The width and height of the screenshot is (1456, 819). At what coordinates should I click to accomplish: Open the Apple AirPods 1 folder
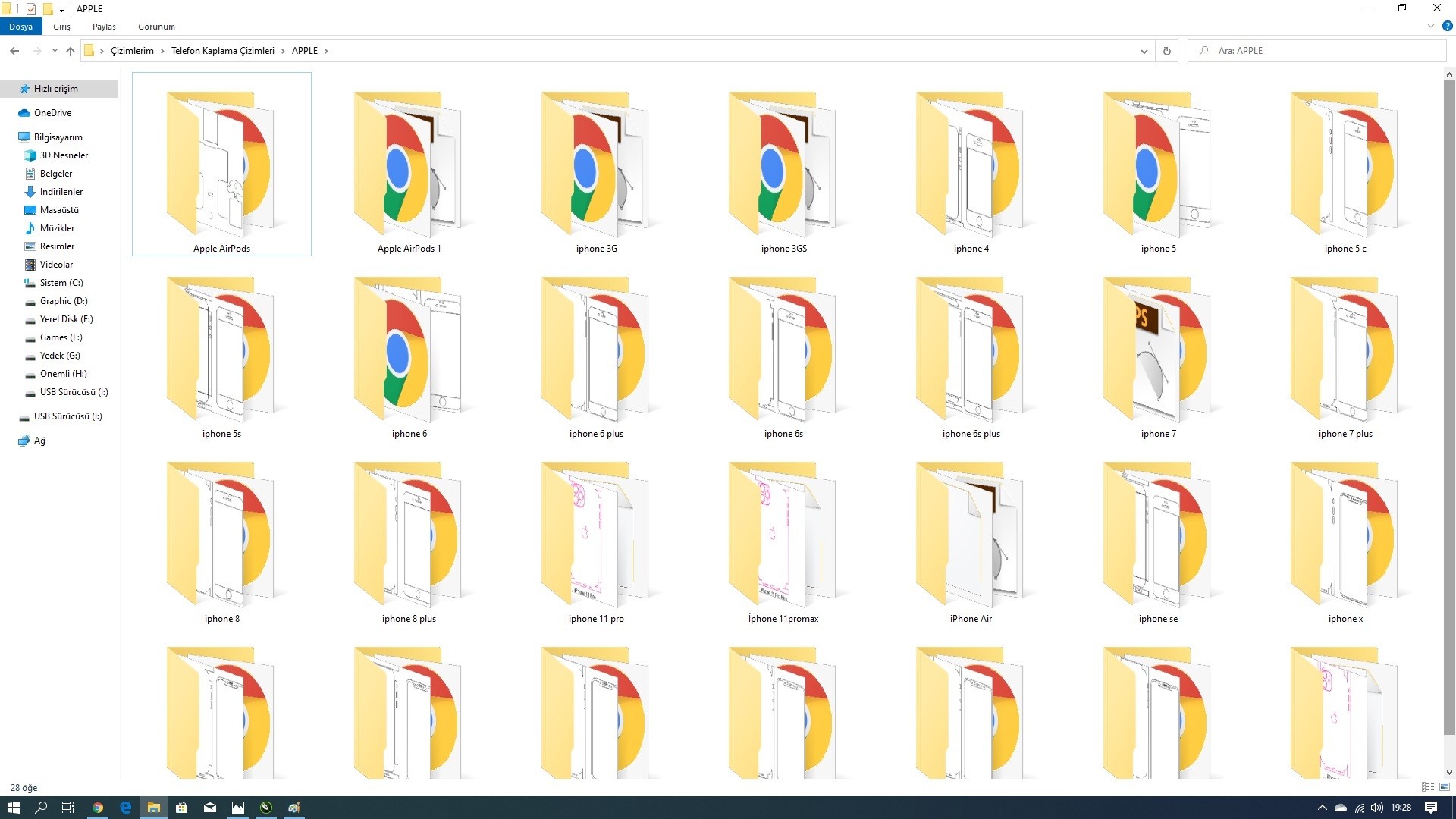409,165
